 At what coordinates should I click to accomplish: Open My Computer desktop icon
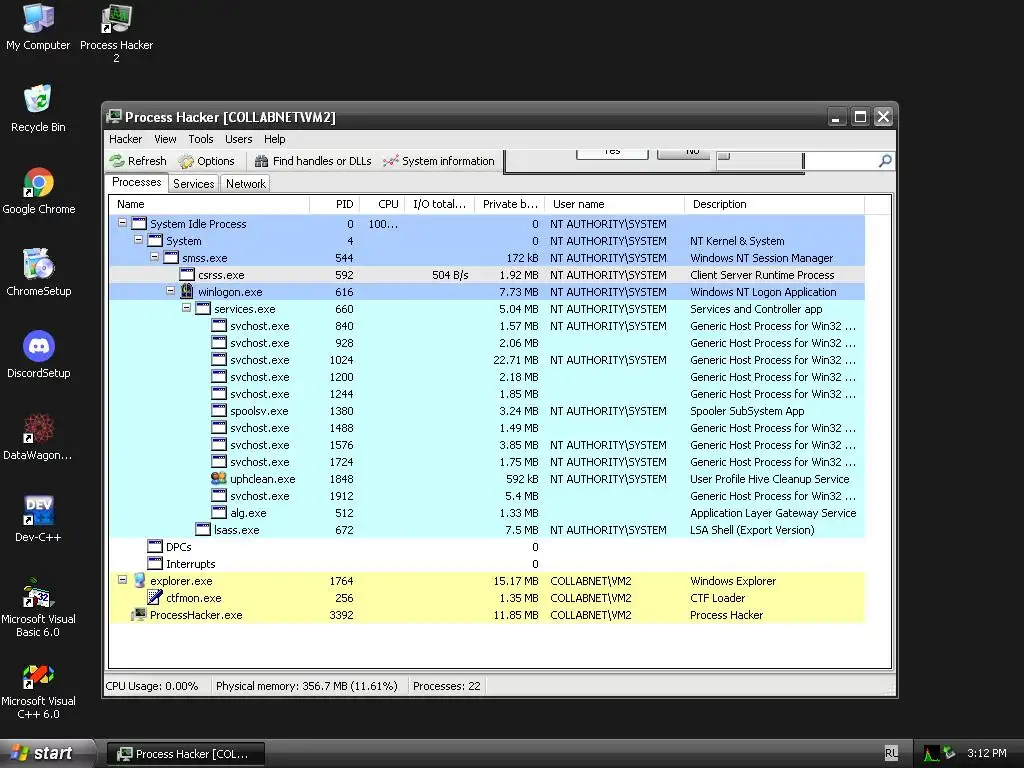pos(38,27)
